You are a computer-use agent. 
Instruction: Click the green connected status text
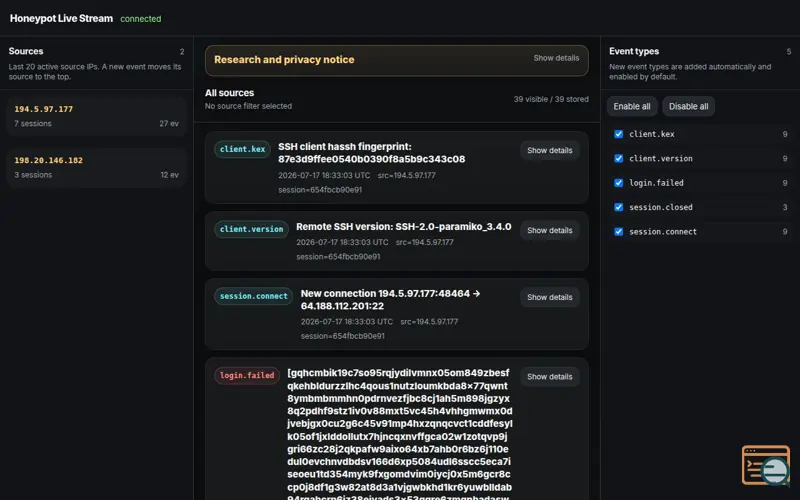(x=141, y=19)
